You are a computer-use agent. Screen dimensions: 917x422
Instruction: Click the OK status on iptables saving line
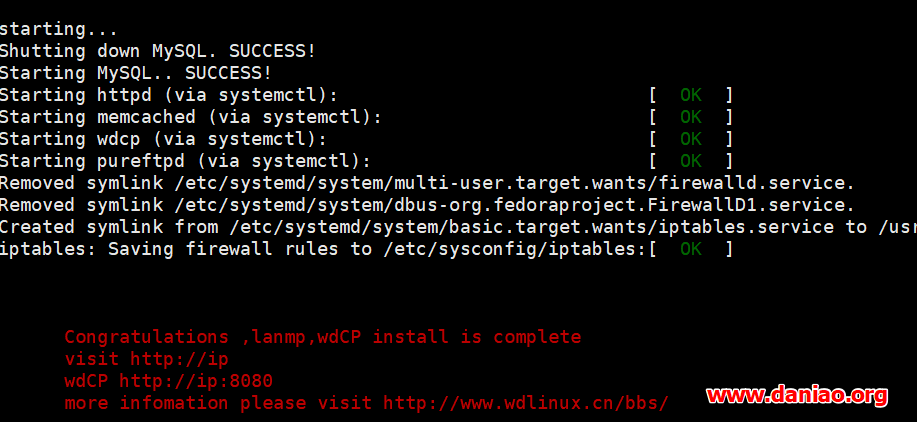691,249
